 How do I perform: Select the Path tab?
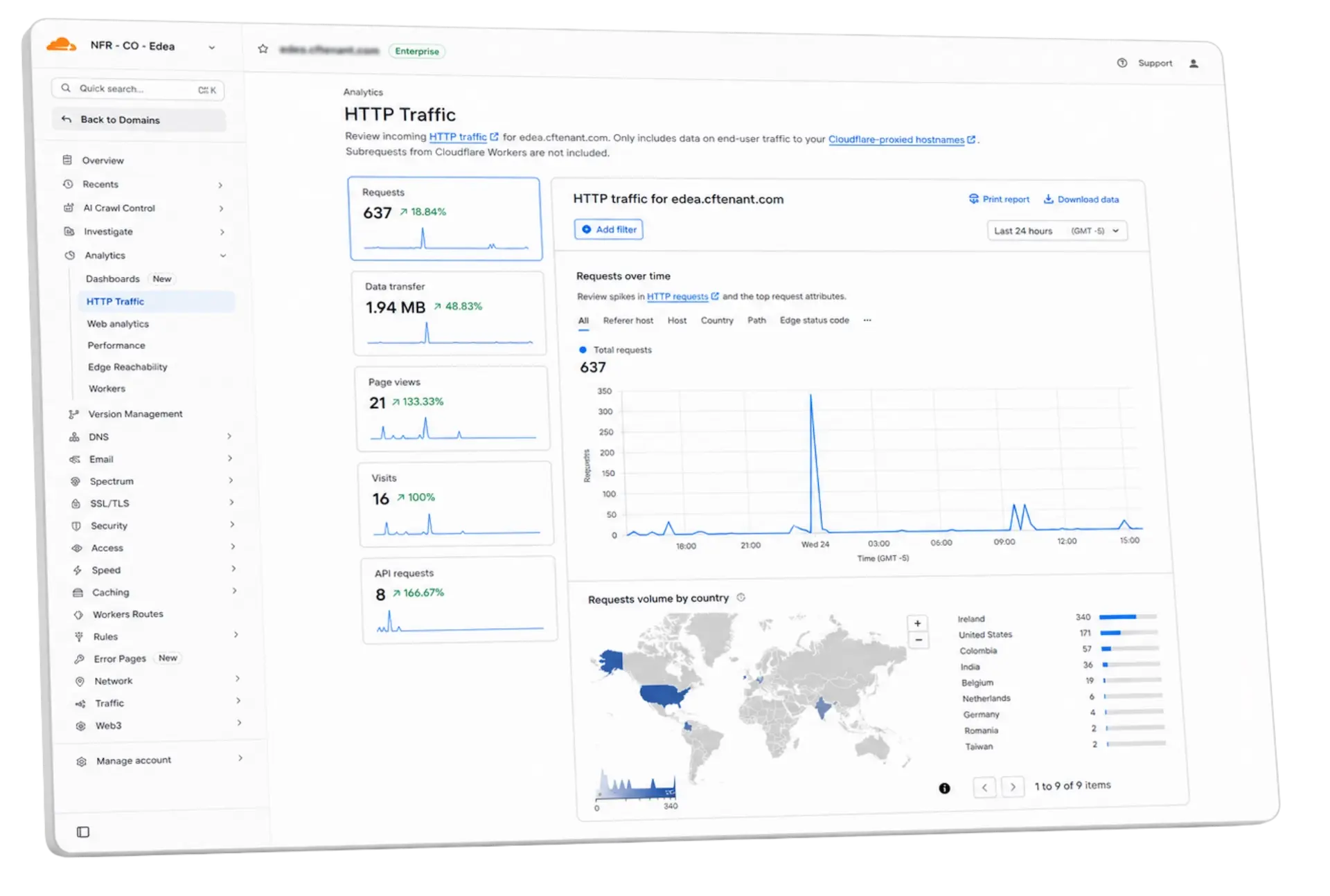click(756, 321)
